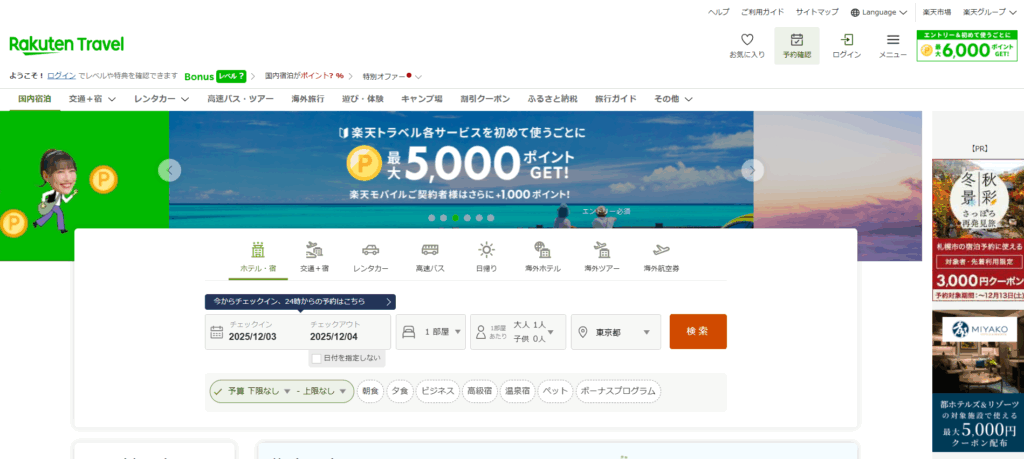Open the Language dropdown in top bar
The image size is (1024, 459).
(x=878, y=12)
